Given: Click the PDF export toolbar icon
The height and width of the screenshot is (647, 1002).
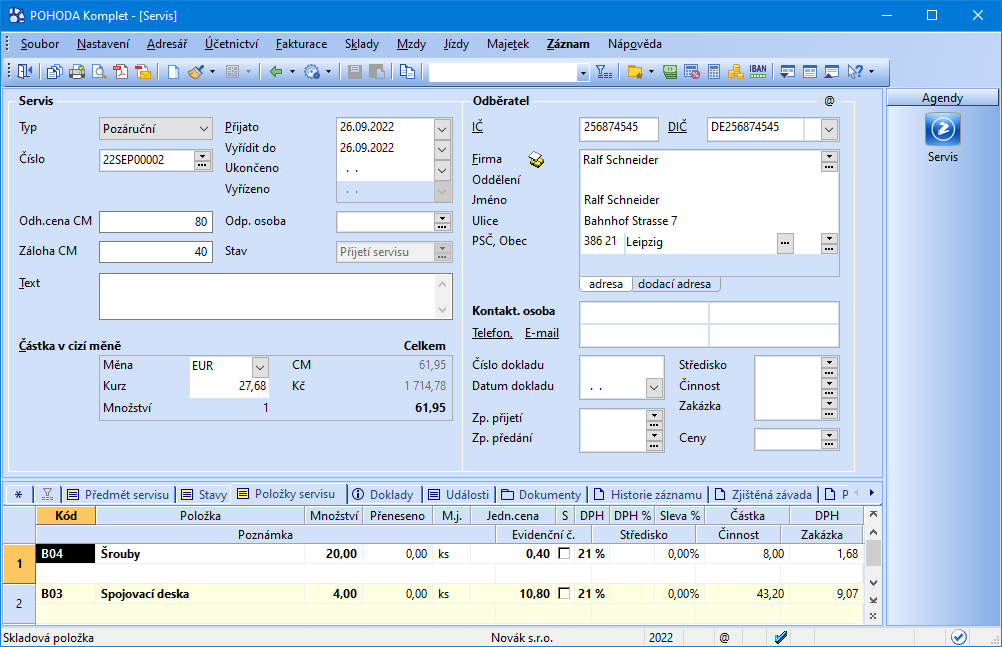Looking at the screenshot, I should [120, 72].
